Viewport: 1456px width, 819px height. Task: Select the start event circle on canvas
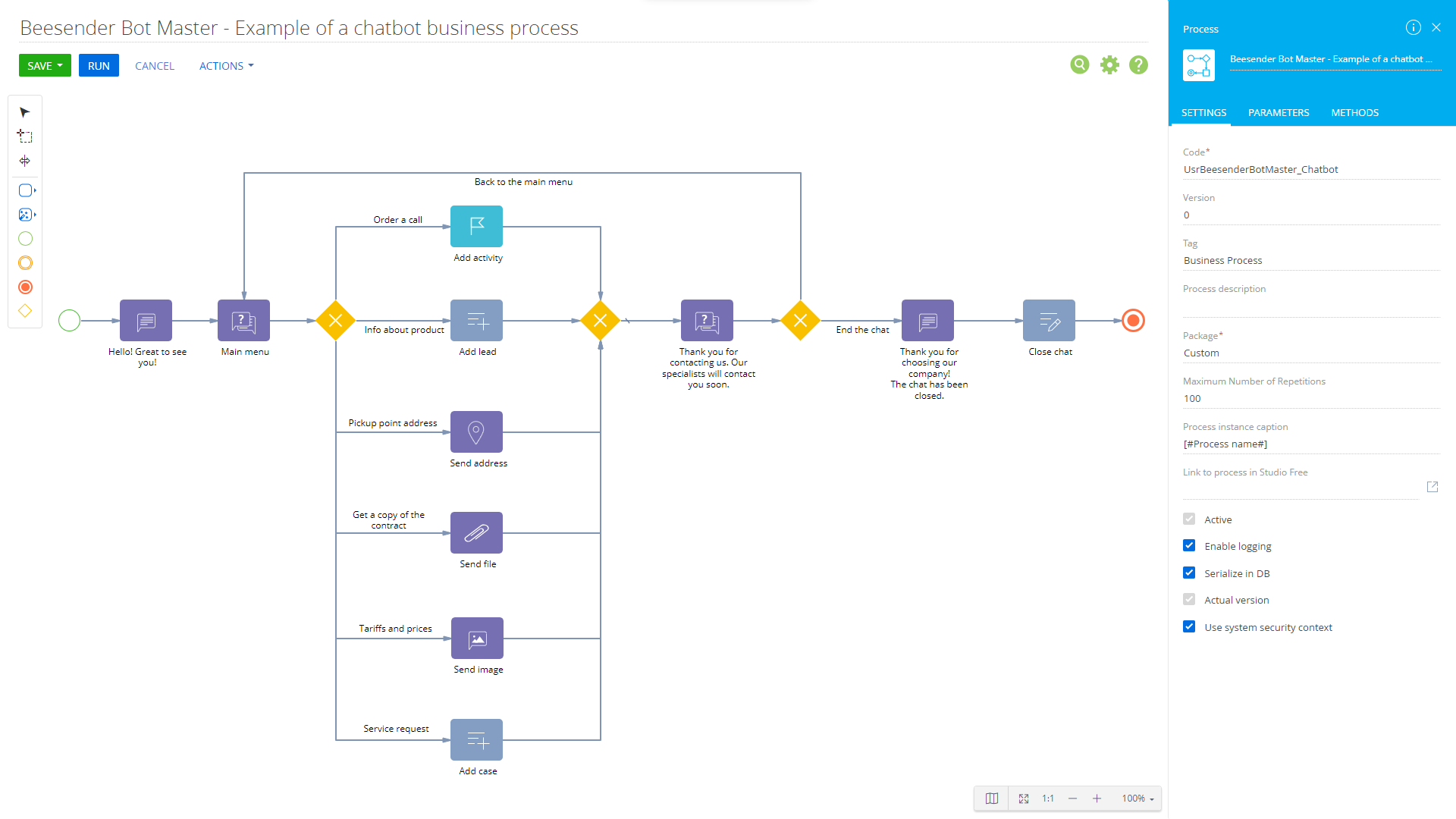coord(69,321)
